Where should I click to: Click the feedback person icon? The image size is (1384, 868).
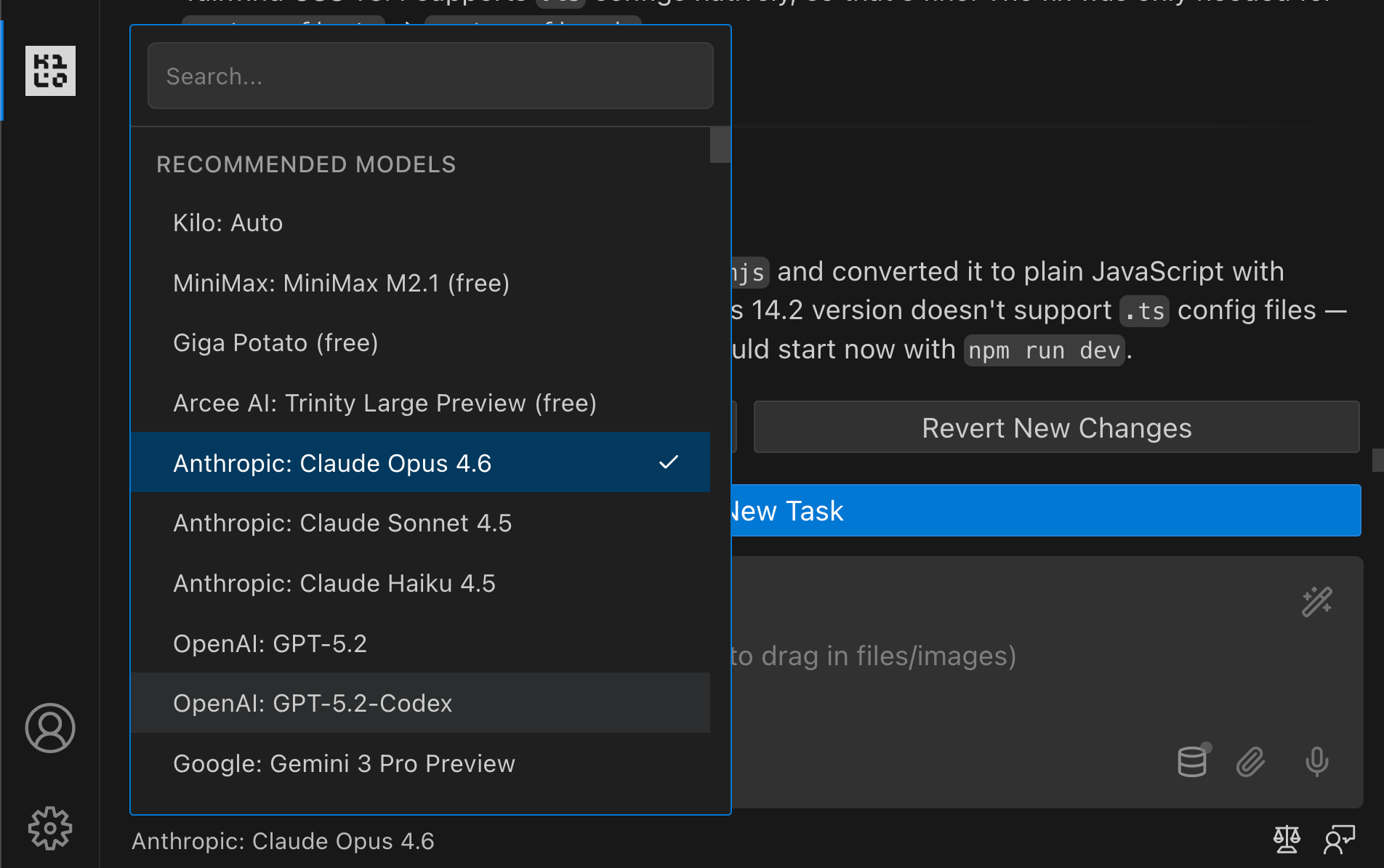1339,839
